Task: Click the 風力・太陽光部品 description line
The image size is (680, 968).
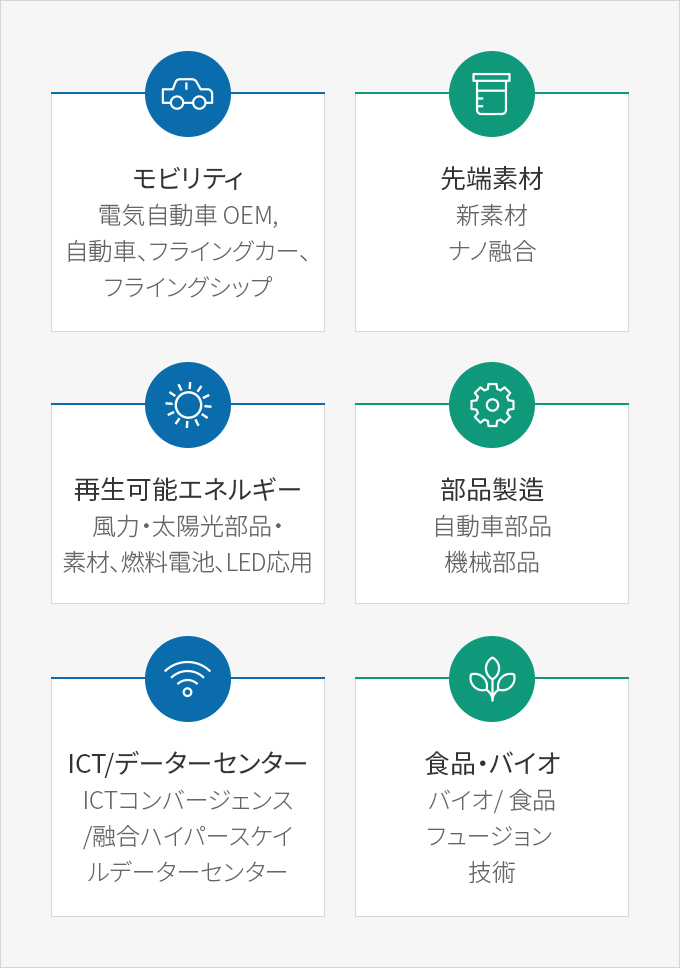Action: (x=188, y=527)
